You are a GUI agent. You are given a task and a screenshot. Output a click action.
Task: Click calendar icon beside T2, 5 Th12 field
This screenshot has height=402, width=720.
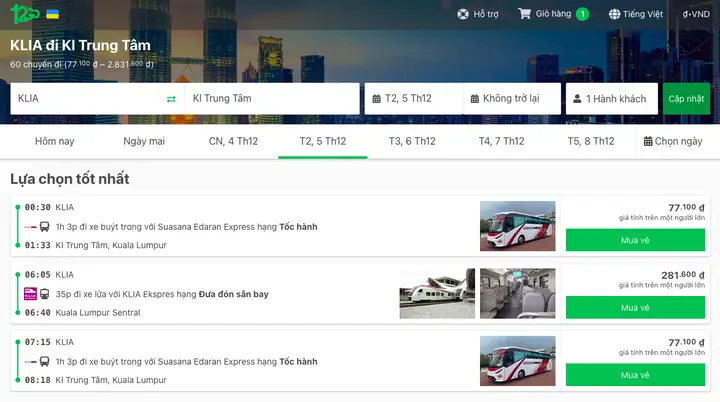[377, 99]
